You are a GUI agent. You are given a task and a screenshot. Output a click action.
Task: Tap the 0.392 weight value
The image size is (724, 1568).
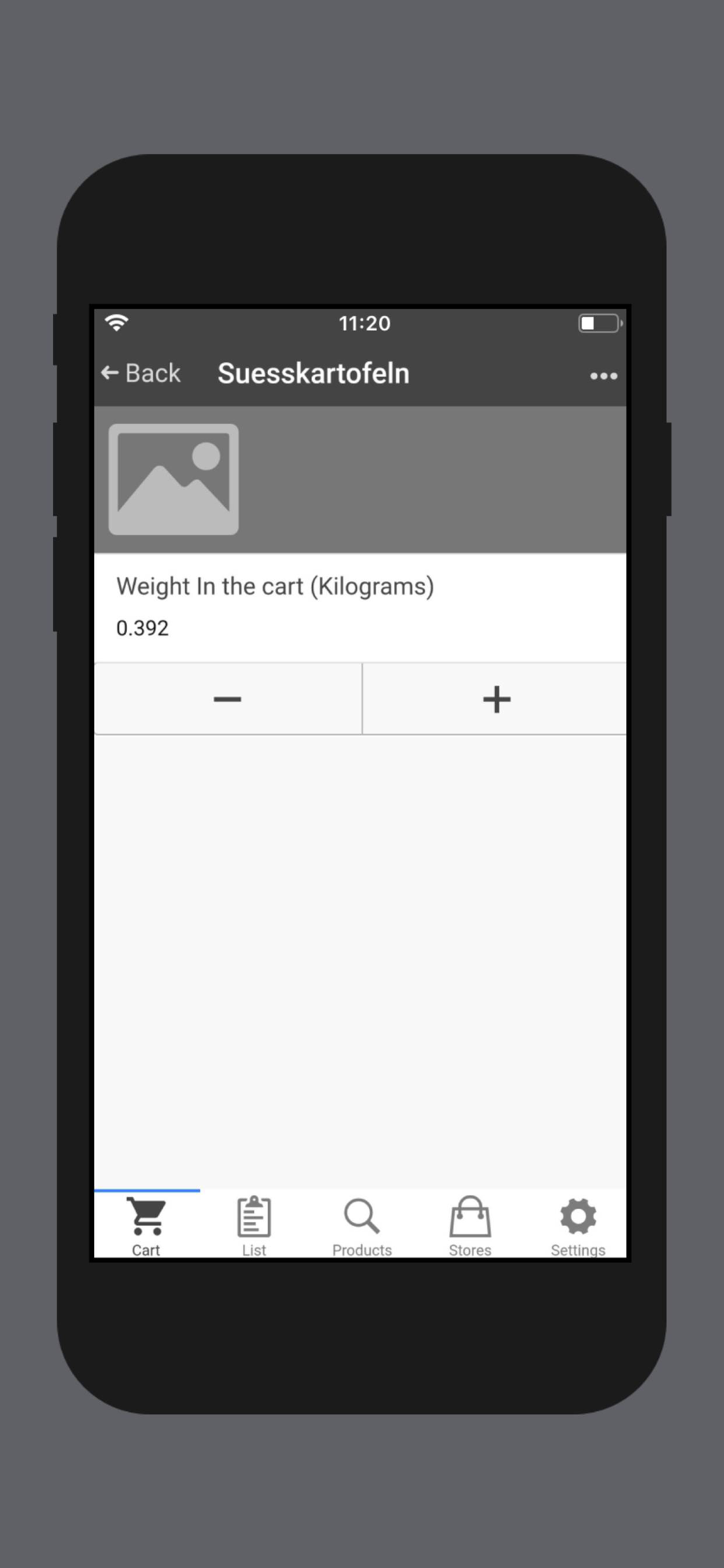click(143, 628)
